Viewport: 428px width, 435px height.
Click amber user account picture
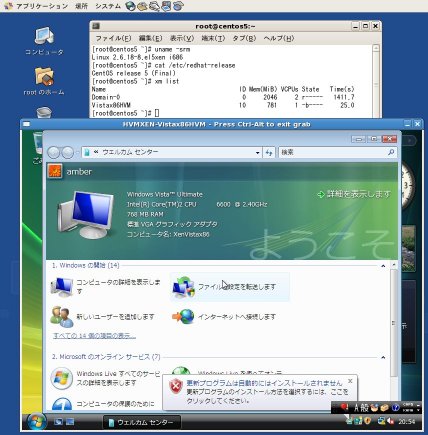pos(55,172)
